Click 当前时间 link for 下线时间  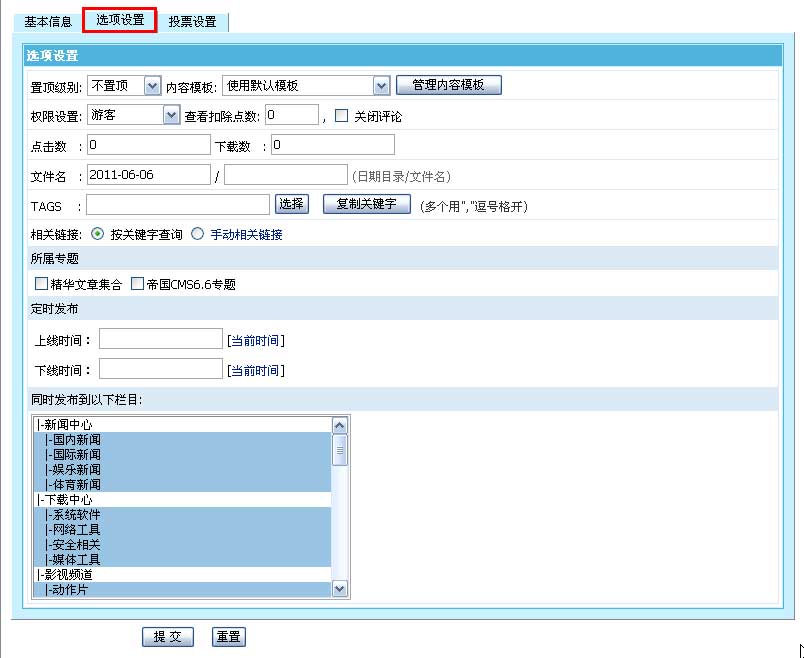pos(255,371)
